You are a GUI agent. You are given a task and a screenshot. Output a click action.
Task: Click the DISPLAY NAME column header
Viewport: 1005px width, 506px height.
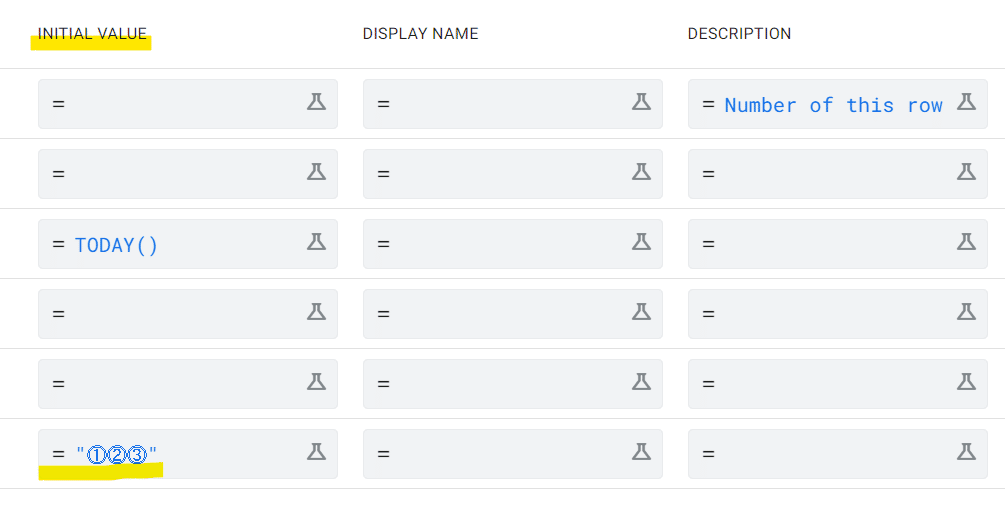tap(420, 34)
